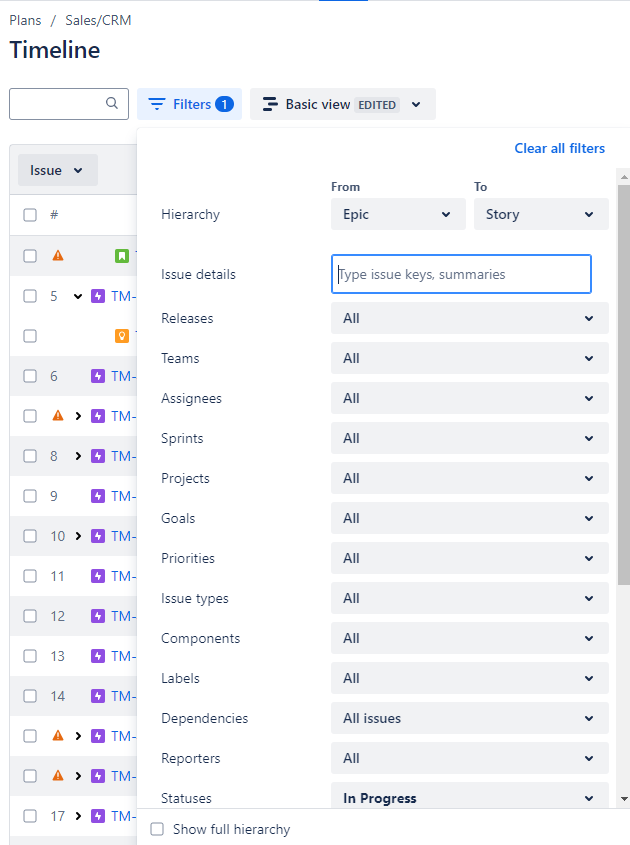Open the Reporters filter dropdown
630x845 pixels.
click(470, 758)
